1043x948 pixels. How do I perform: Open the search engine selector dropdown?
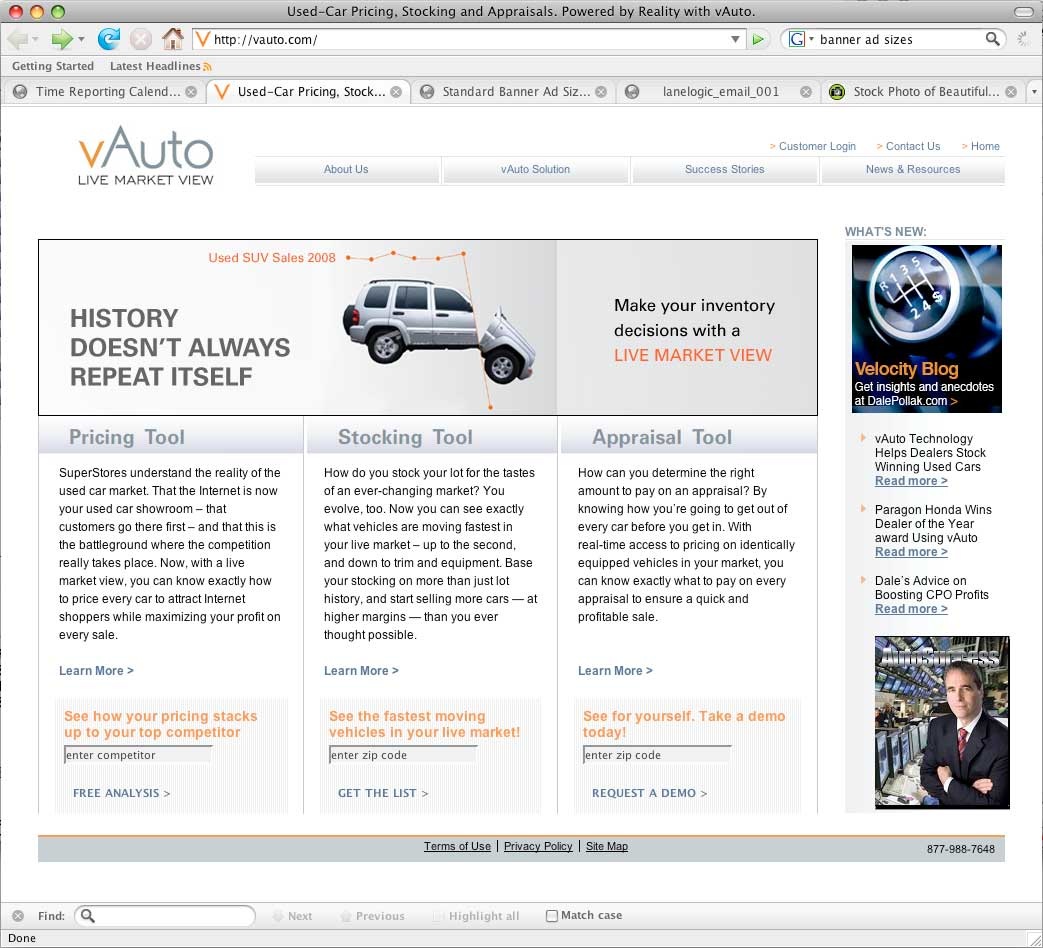(x=799, y=39)
